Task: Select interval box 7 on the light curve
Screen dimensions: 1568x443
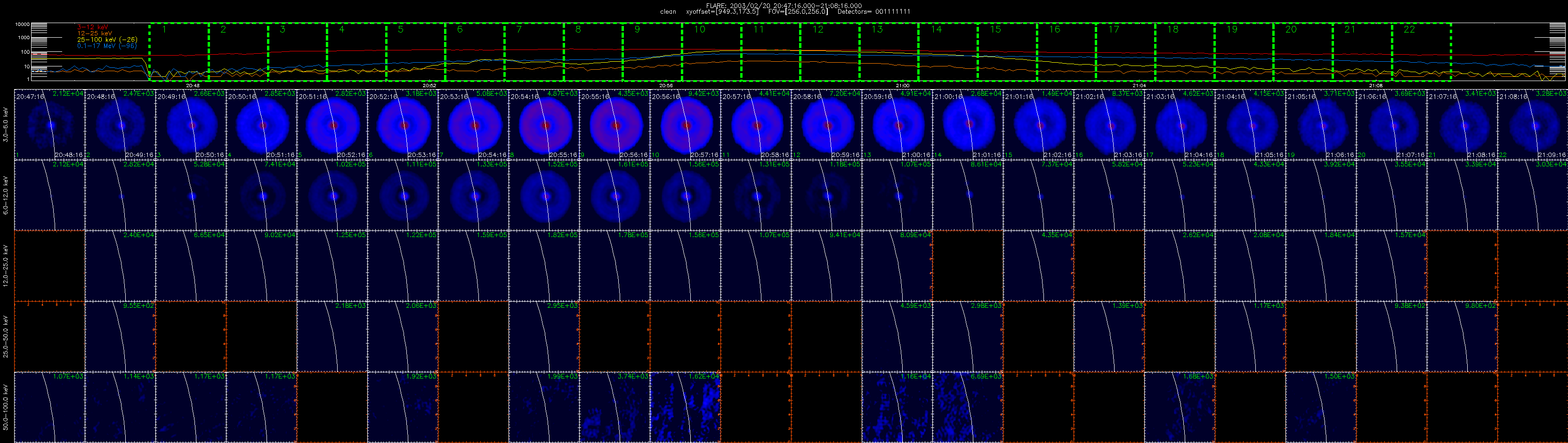Action: 534,52
